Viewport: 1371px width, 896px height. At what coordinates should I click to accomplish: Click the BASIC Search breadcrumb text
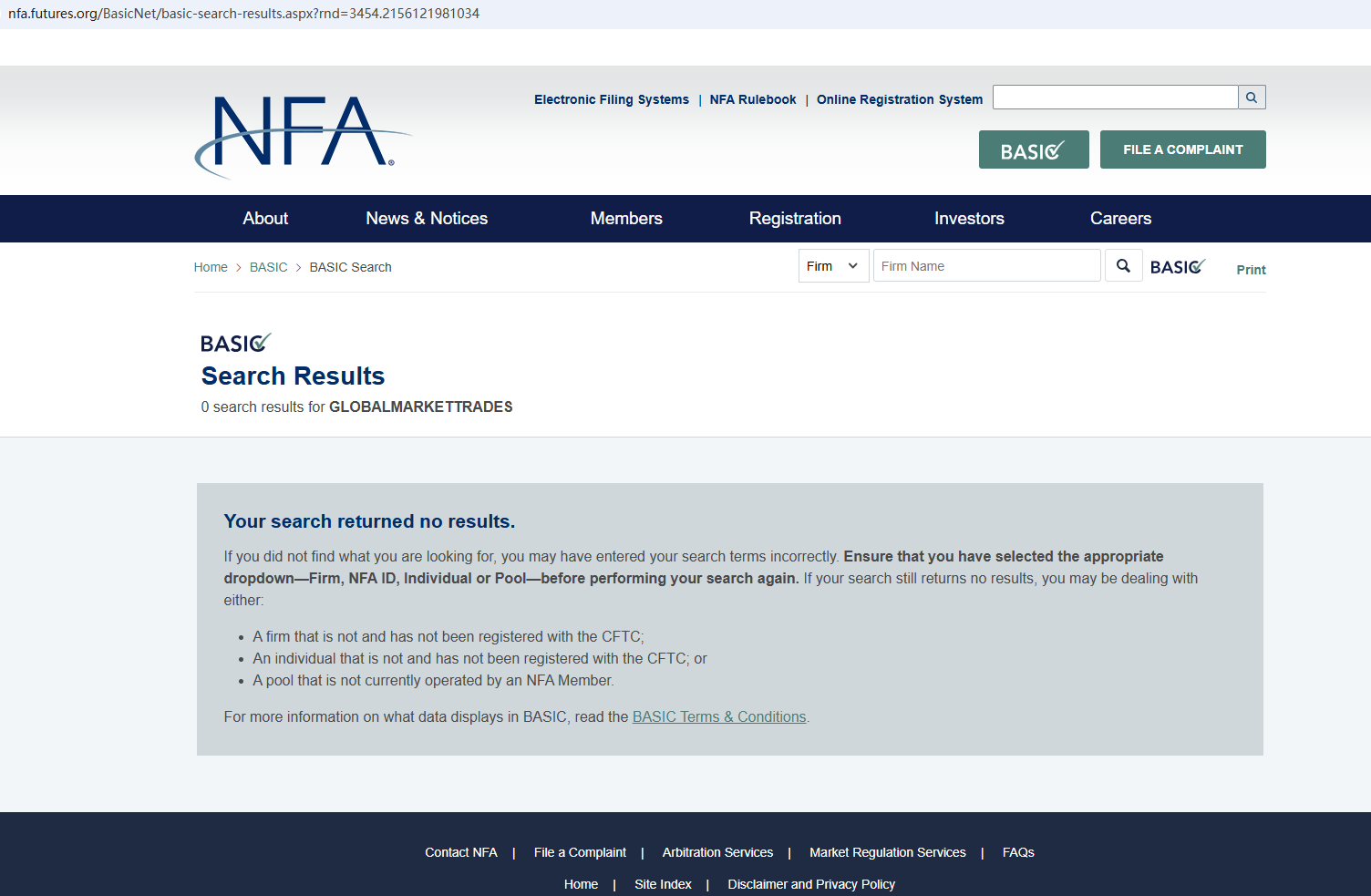point(350,267)
